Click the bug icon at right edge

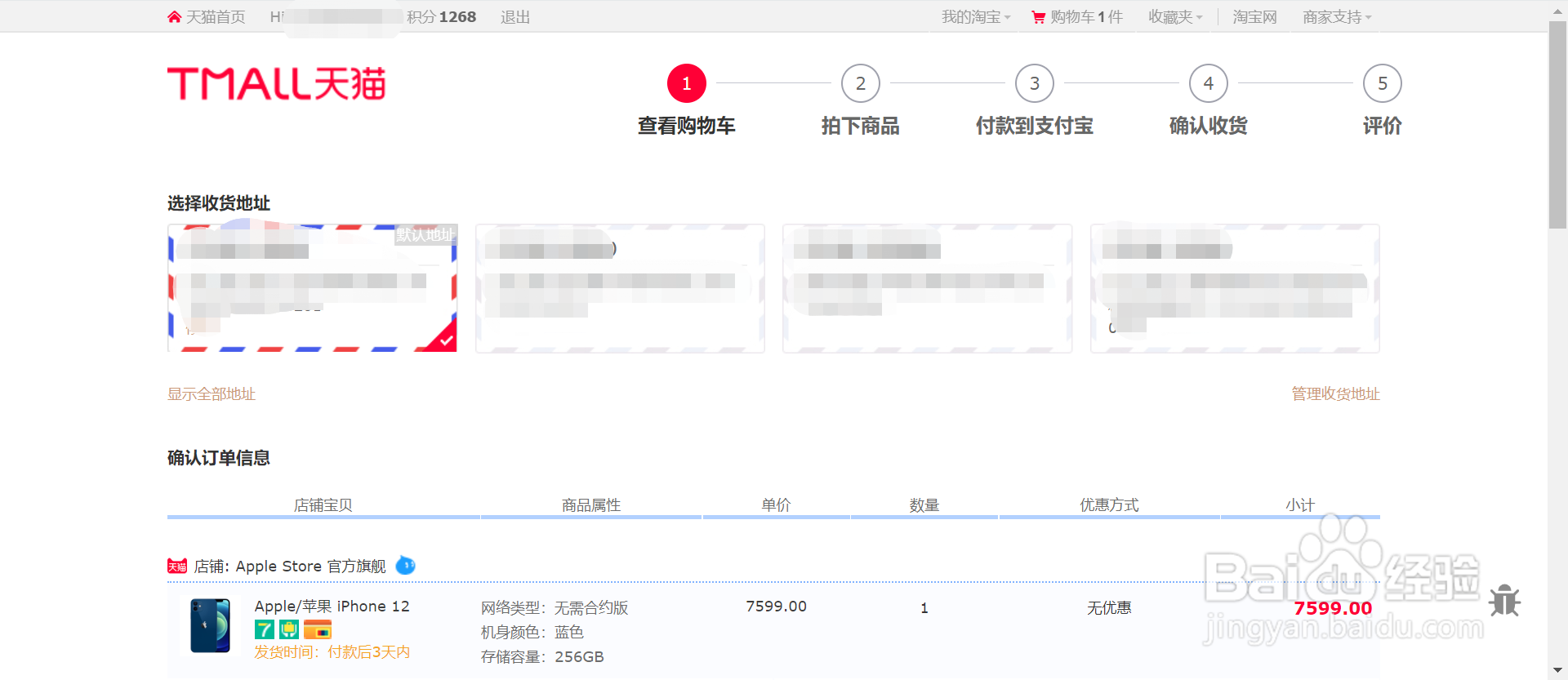(1504, 600)
